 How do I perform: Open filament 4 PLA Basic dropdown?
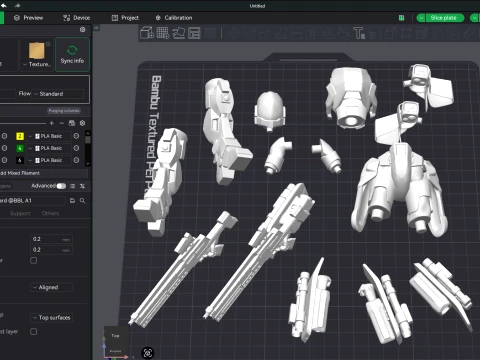50,148
